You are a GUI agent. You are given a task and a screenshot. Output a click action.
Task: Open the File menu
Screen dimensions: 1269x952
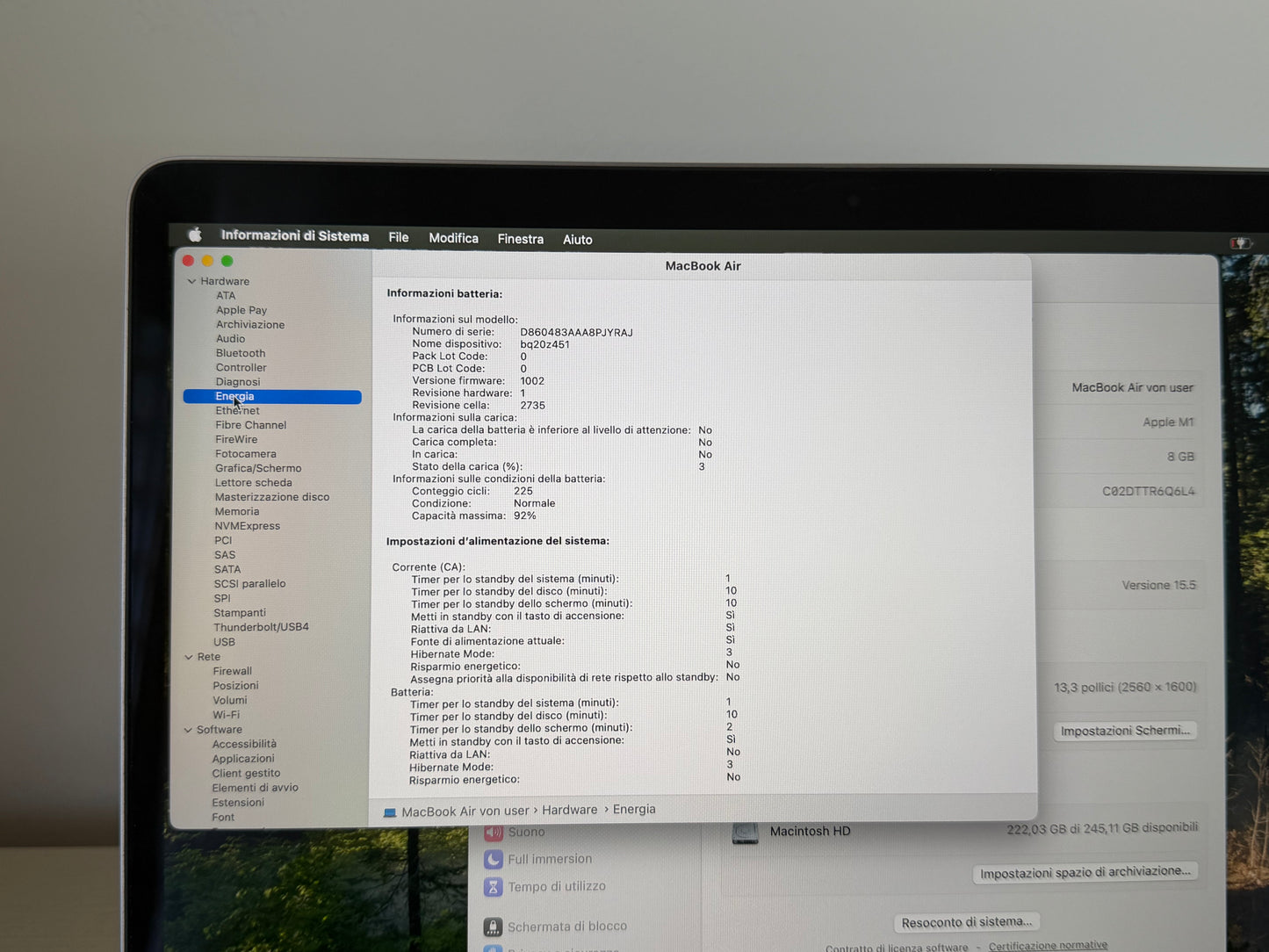coord(399,237)
